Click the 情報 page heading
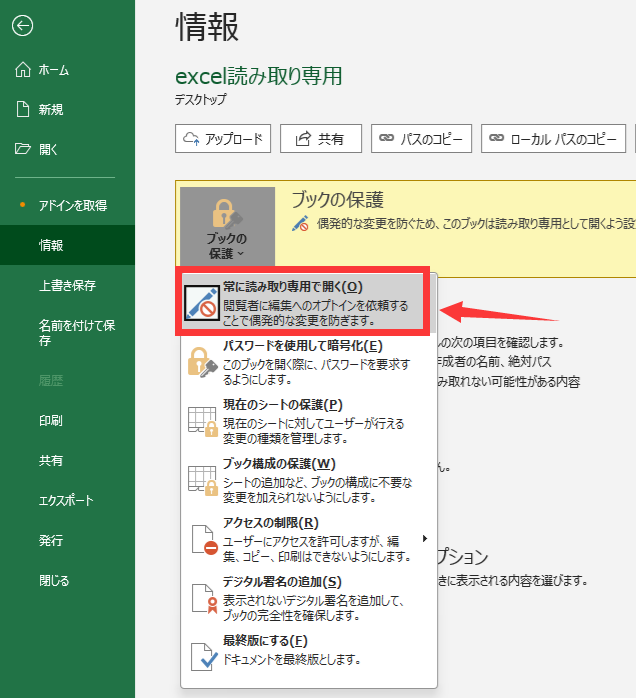This screenshot has height=698, width=636. 207,27
